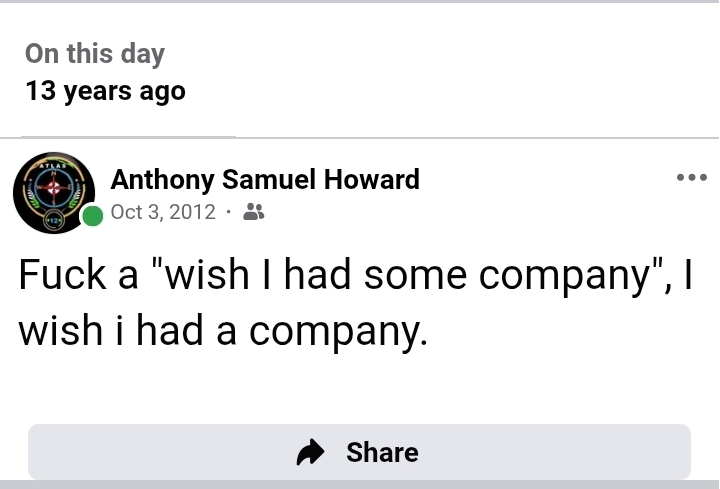Screen dimensions: 720x489
Task: Click the word "company" in the quoted phrase
Action: pyautogui.click(x=563, y=277)
